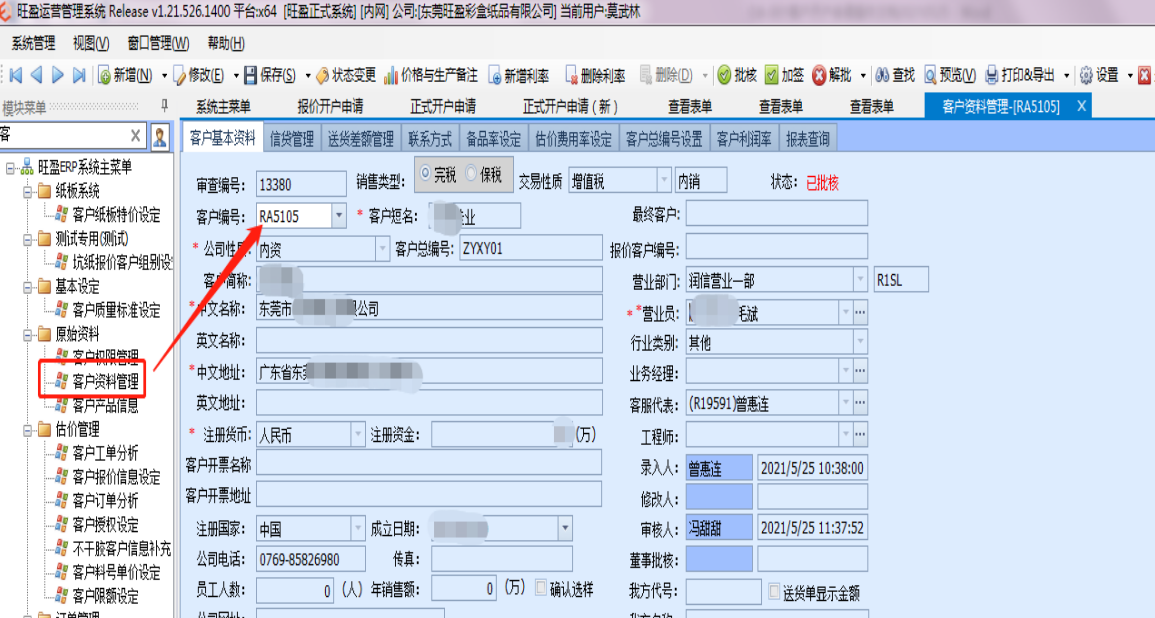Click the 加签 countersign button
Viewport: 1155px width, 618px height.
784,75
